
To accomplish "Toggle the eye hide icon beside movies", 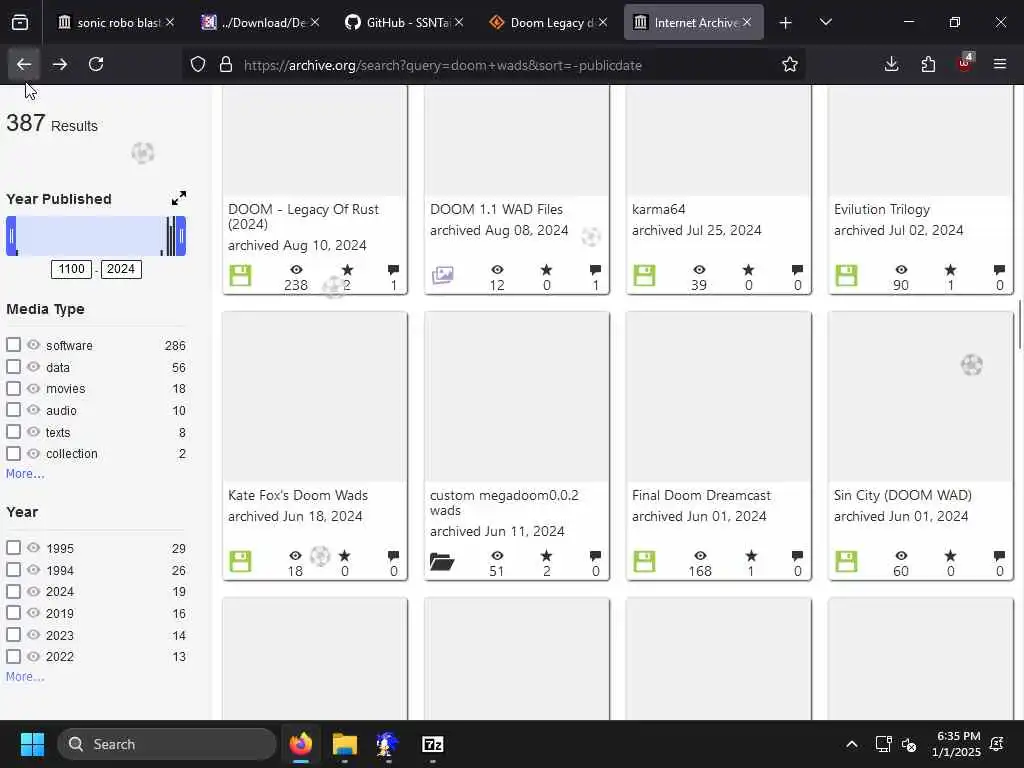I will (x=33, y=388).
